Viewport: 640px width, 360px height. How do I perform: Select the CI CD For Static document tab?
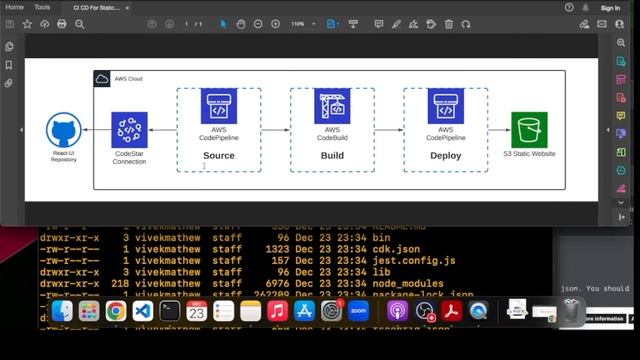pyautogui.click(x=96, y=8)
